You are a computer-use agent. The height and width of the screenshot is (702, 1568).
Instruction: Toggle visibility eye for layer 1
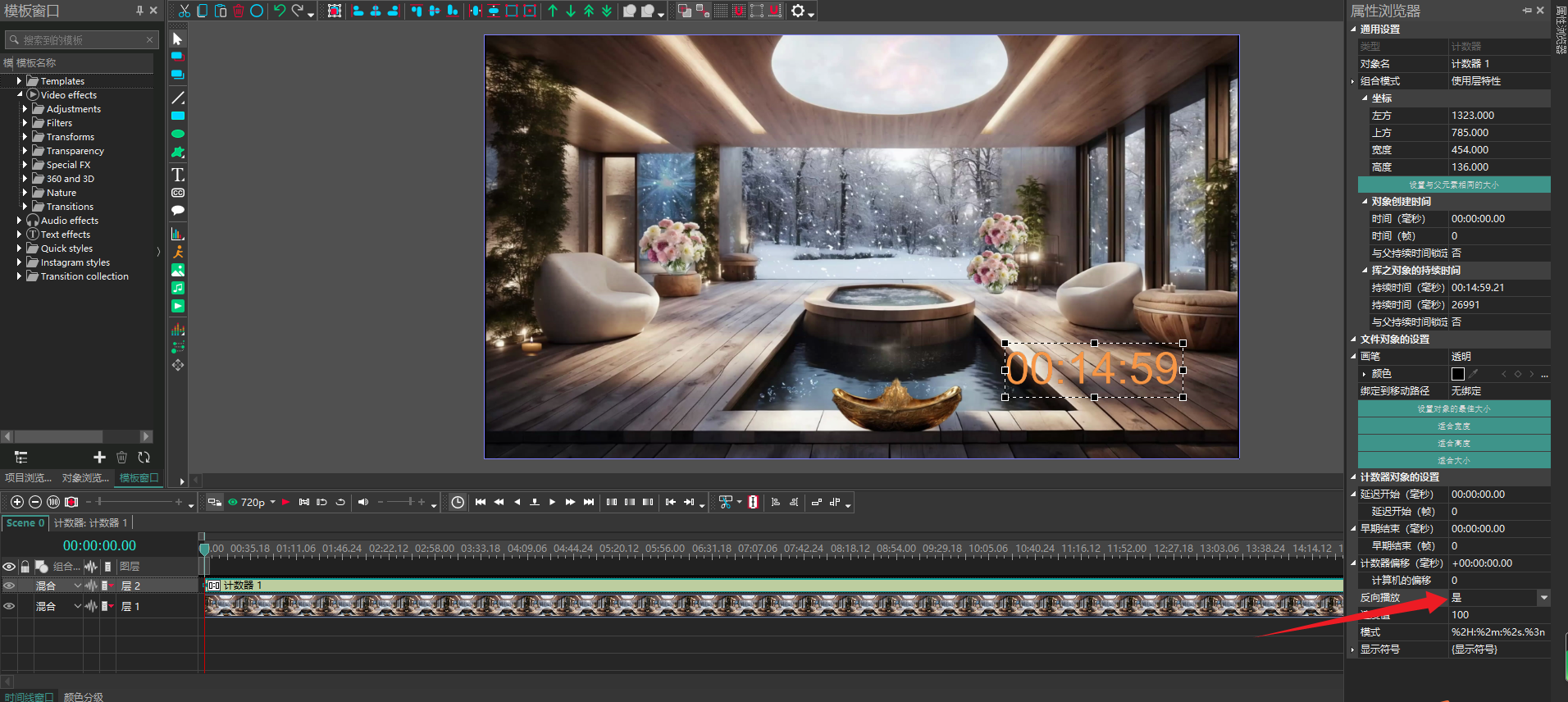(9, 606)
